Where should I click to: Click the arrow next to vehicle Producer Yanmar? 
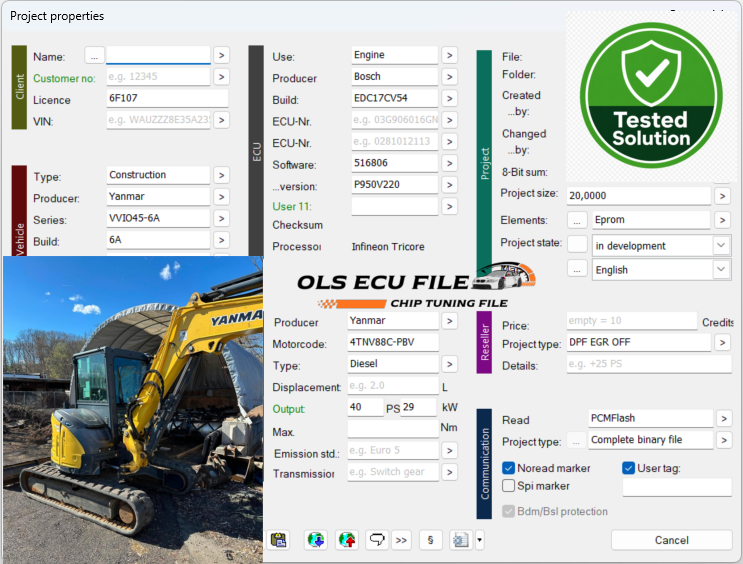click(x=221, y=197)
